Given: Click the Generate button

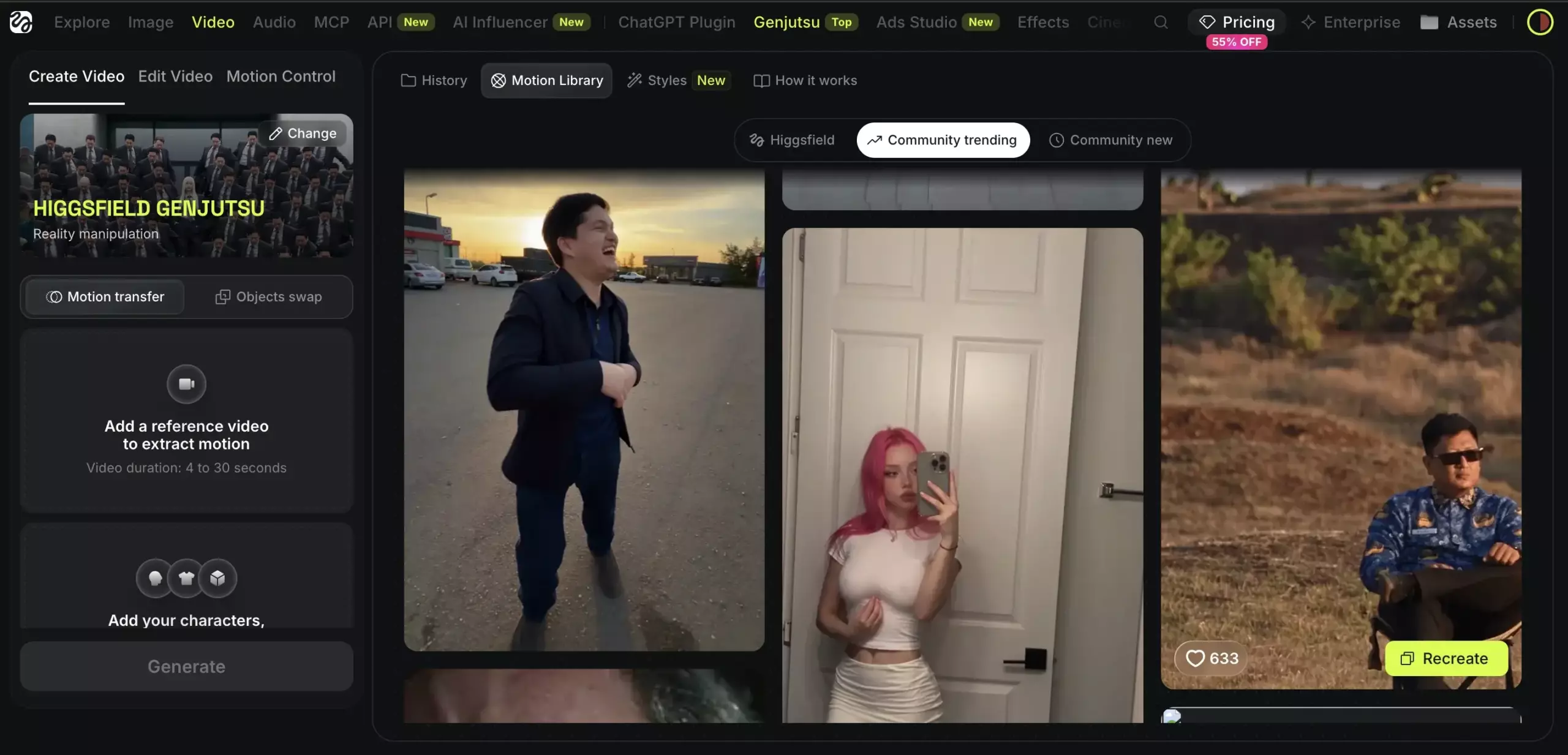Looking at the screenshot, I should 186,666.
